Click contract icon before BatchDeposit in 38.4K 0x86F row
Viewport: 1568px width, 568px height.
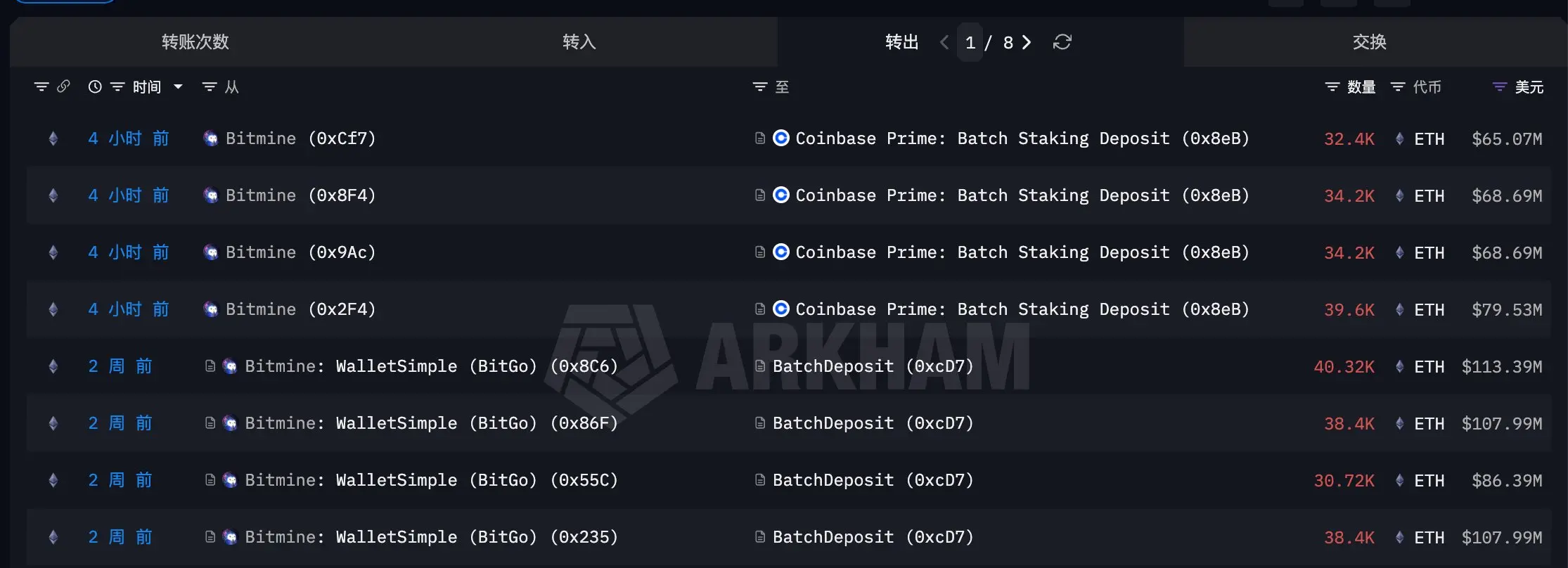click(x=759, y=423)
